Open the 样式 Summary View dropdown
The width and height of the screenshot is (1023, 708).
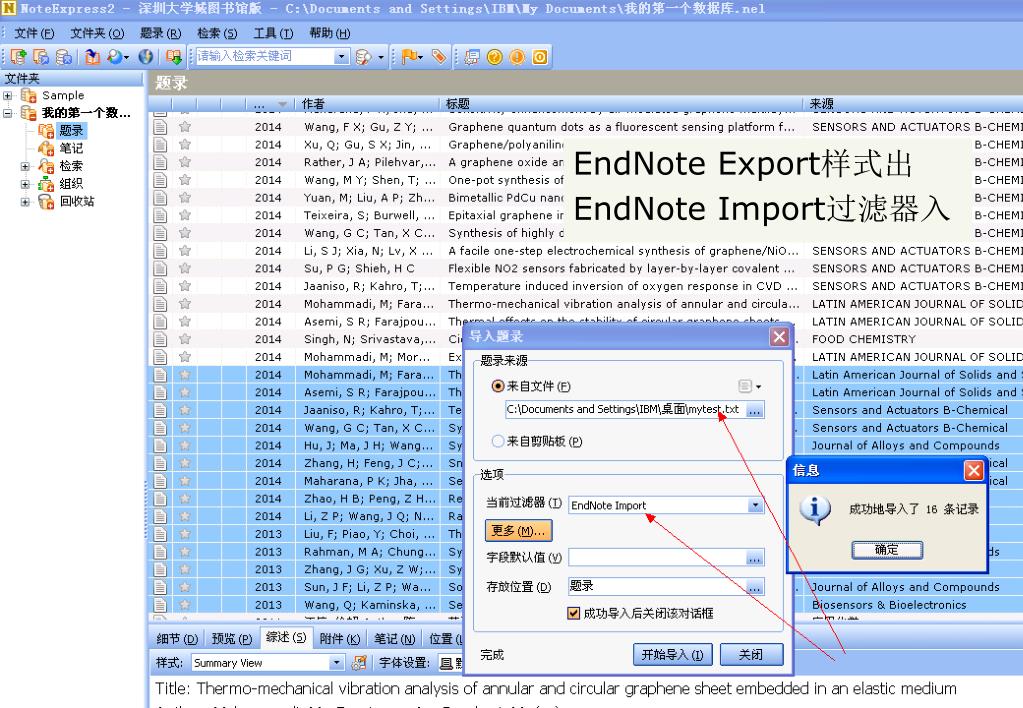[336, 663]
